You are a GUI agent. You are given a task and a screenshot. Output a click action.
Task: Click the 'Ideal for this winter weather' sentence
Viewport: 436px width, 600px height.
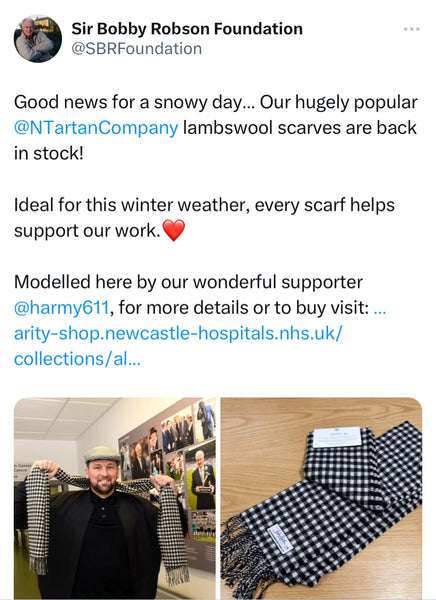[x=204, y=218]
